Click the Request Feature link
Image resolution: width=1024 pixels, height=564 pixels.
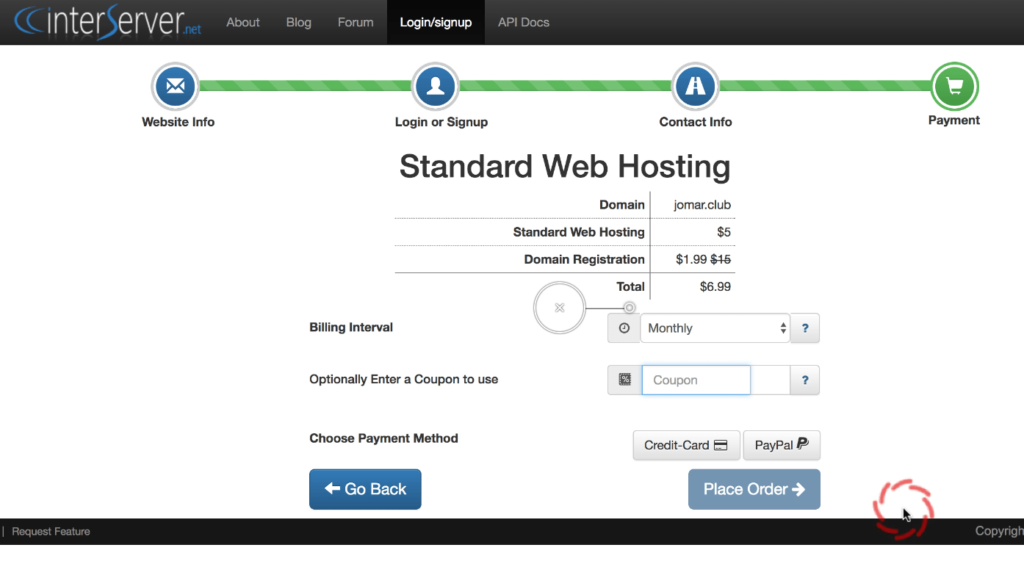tap(51, 531)
